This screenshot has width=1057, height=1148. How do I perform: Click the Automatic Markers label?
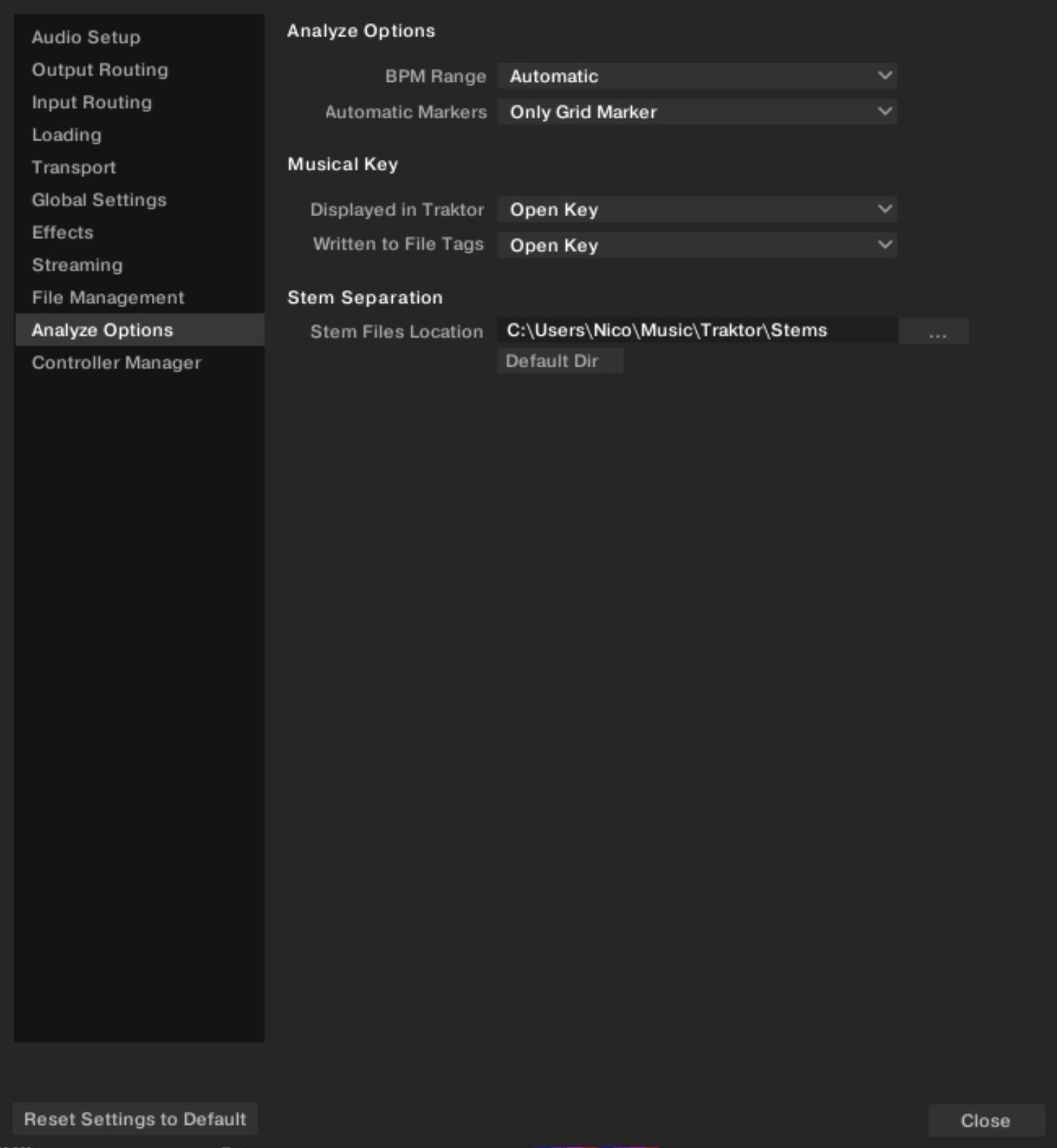[x=406, y=112]
